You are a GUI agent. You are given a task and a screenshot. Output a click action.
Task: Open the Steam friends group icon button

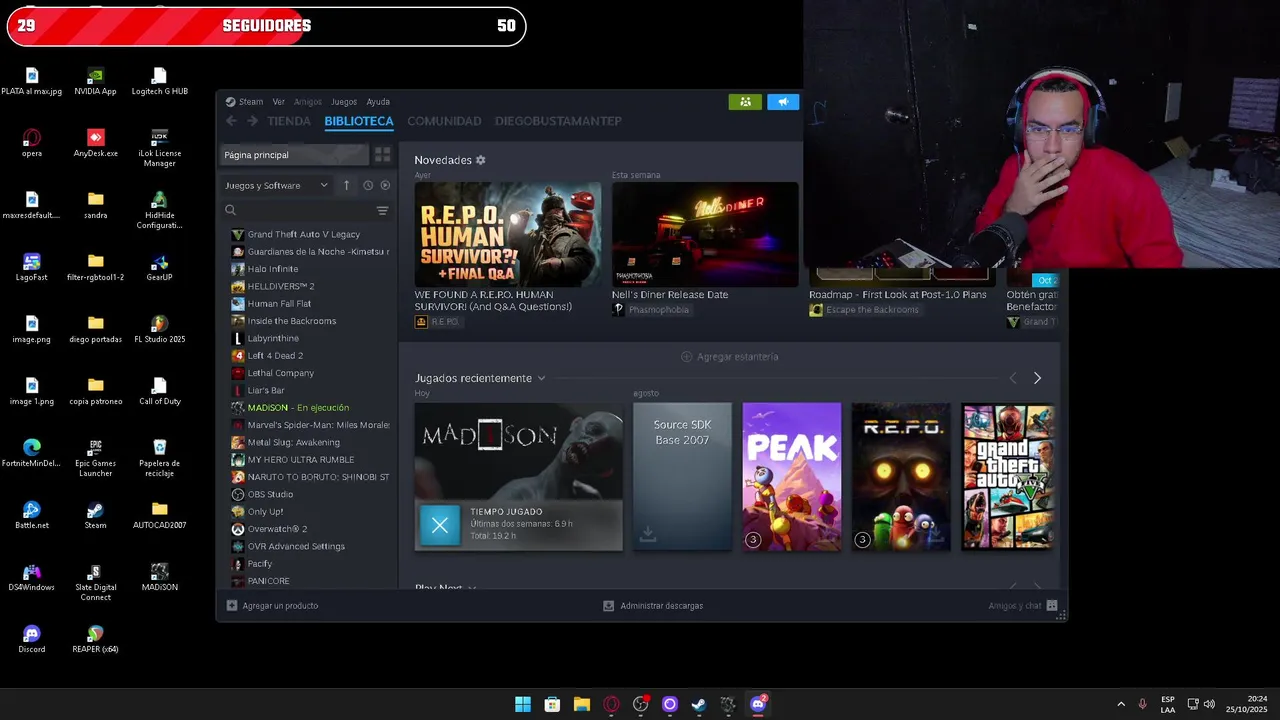(745, 102)
